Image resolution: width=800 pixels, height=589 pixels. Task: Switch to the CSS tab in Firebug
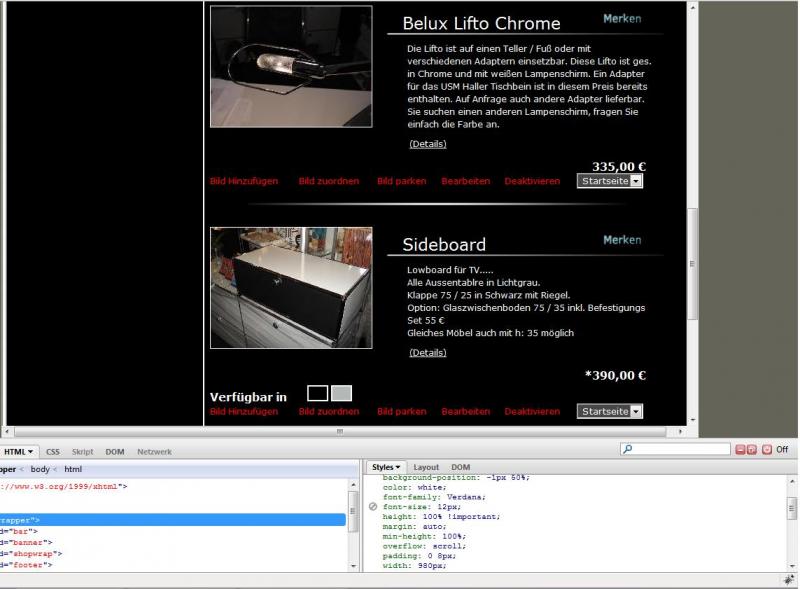(x=53, y=452)
